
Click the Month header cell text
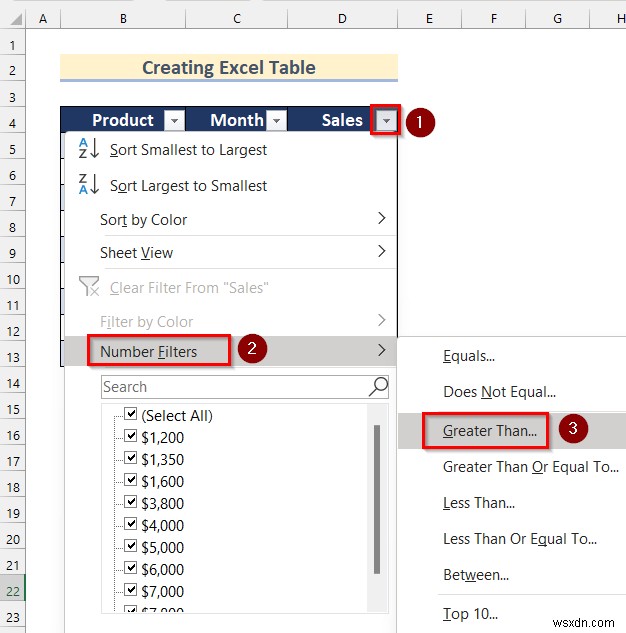click(x=237, y=120)
